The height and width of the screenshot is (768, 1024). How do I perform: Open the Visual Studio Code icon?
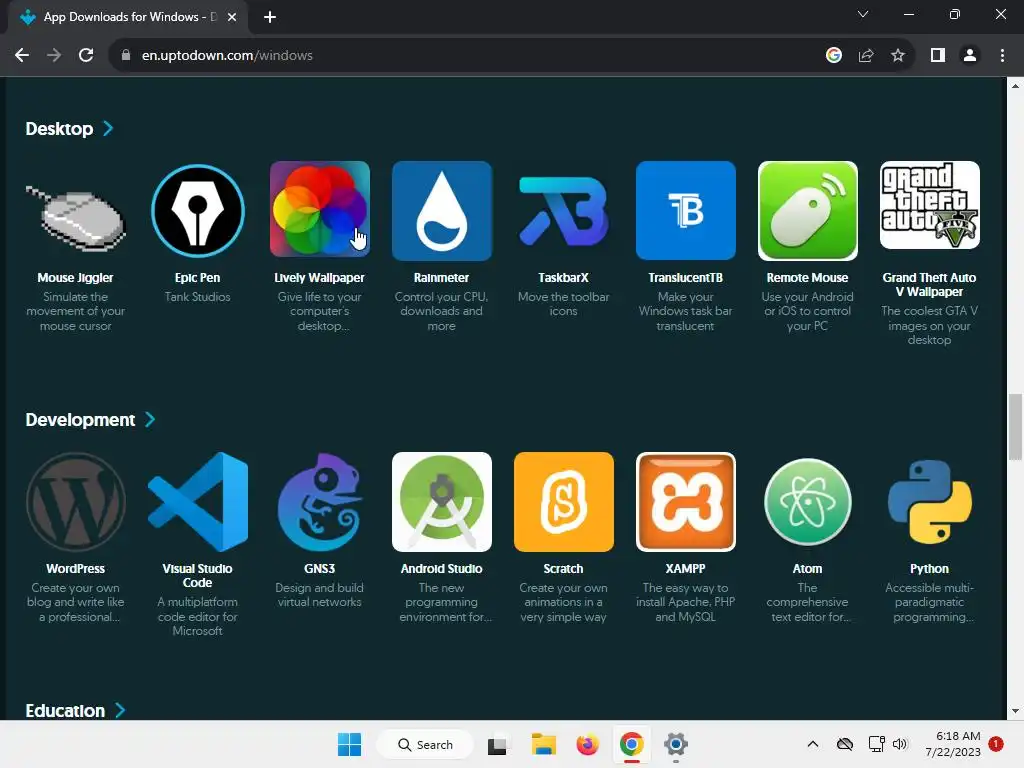coord(198,502)
